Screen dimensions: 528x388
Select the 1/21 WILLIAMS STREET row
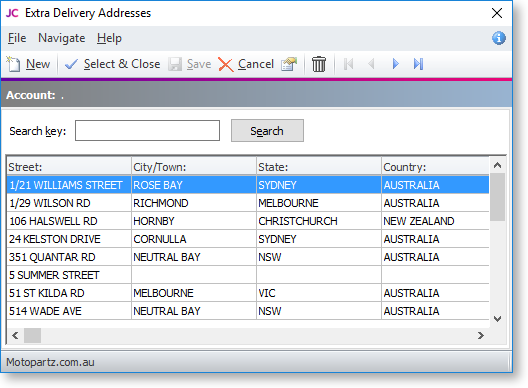(x=248, y=185)
